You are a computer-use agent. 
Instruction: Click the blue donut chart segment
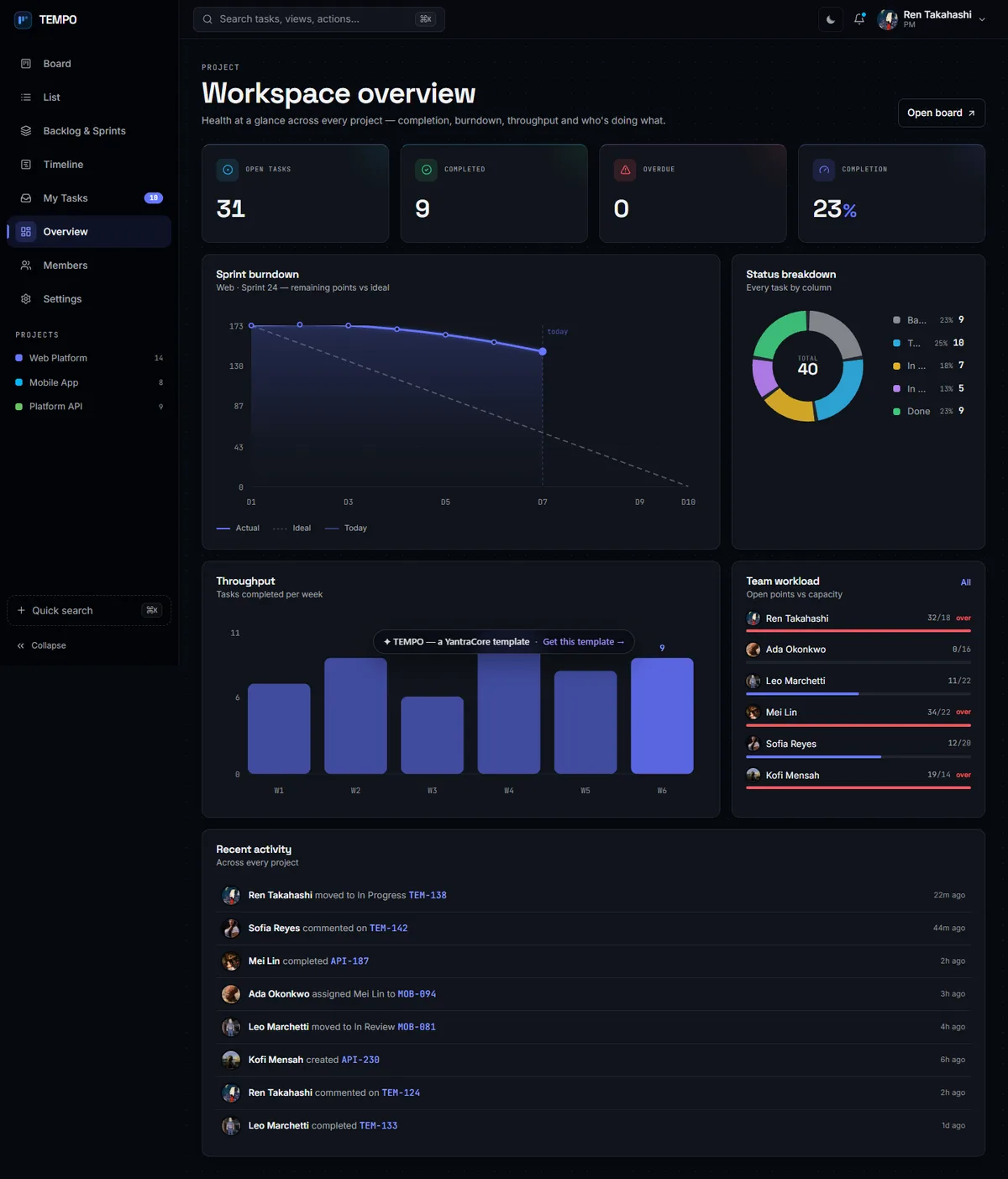[x=843, y=392]
